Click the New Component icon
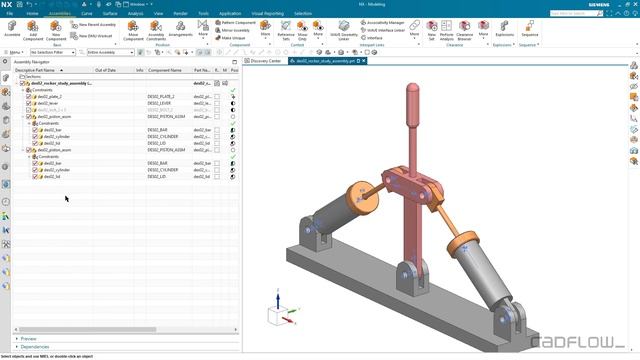The height and width of the screenshot is (360, 640). [x=56, y=30]
